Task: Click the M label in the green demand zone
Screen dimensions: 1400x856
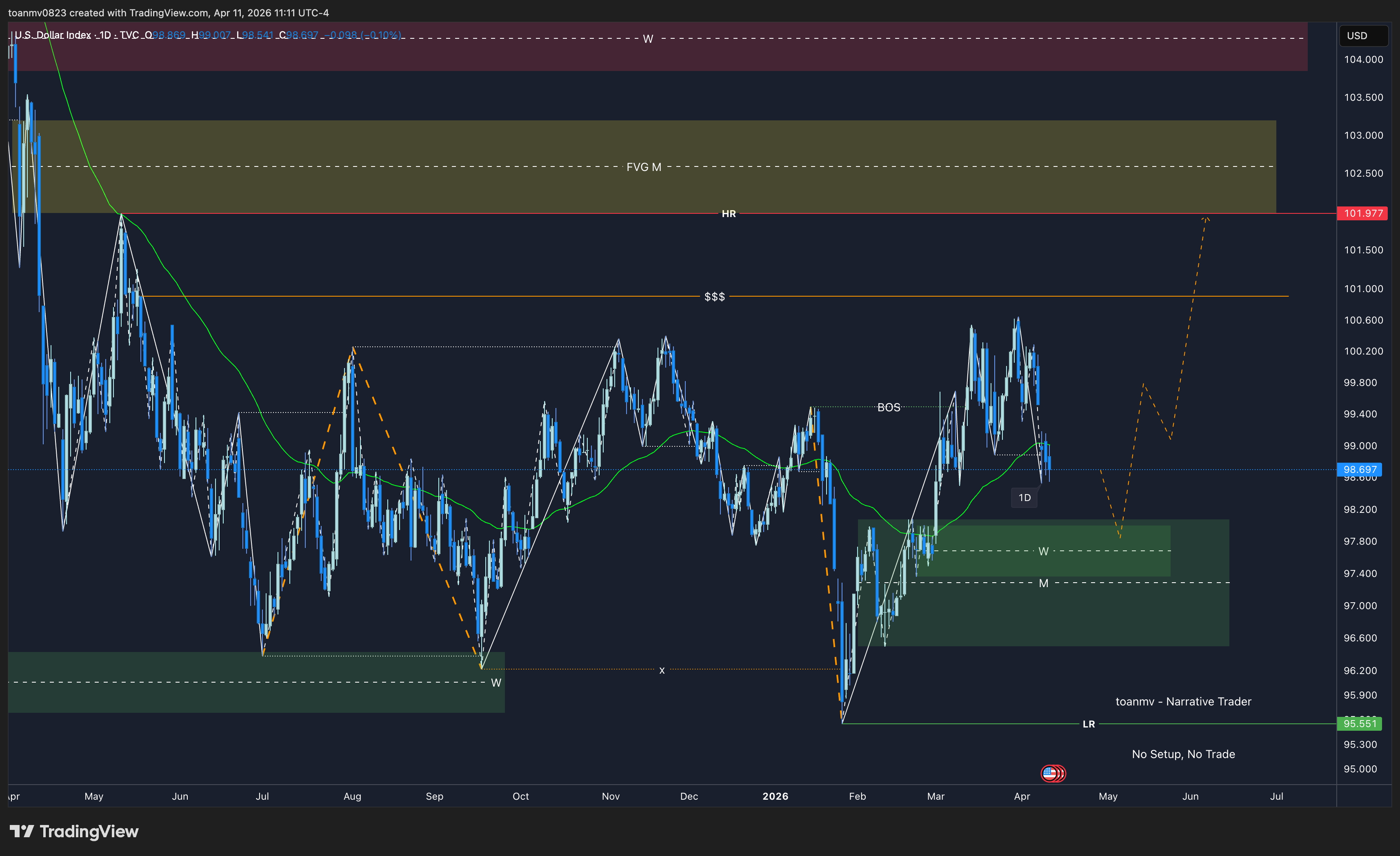Action: (x=1044, y=583)
